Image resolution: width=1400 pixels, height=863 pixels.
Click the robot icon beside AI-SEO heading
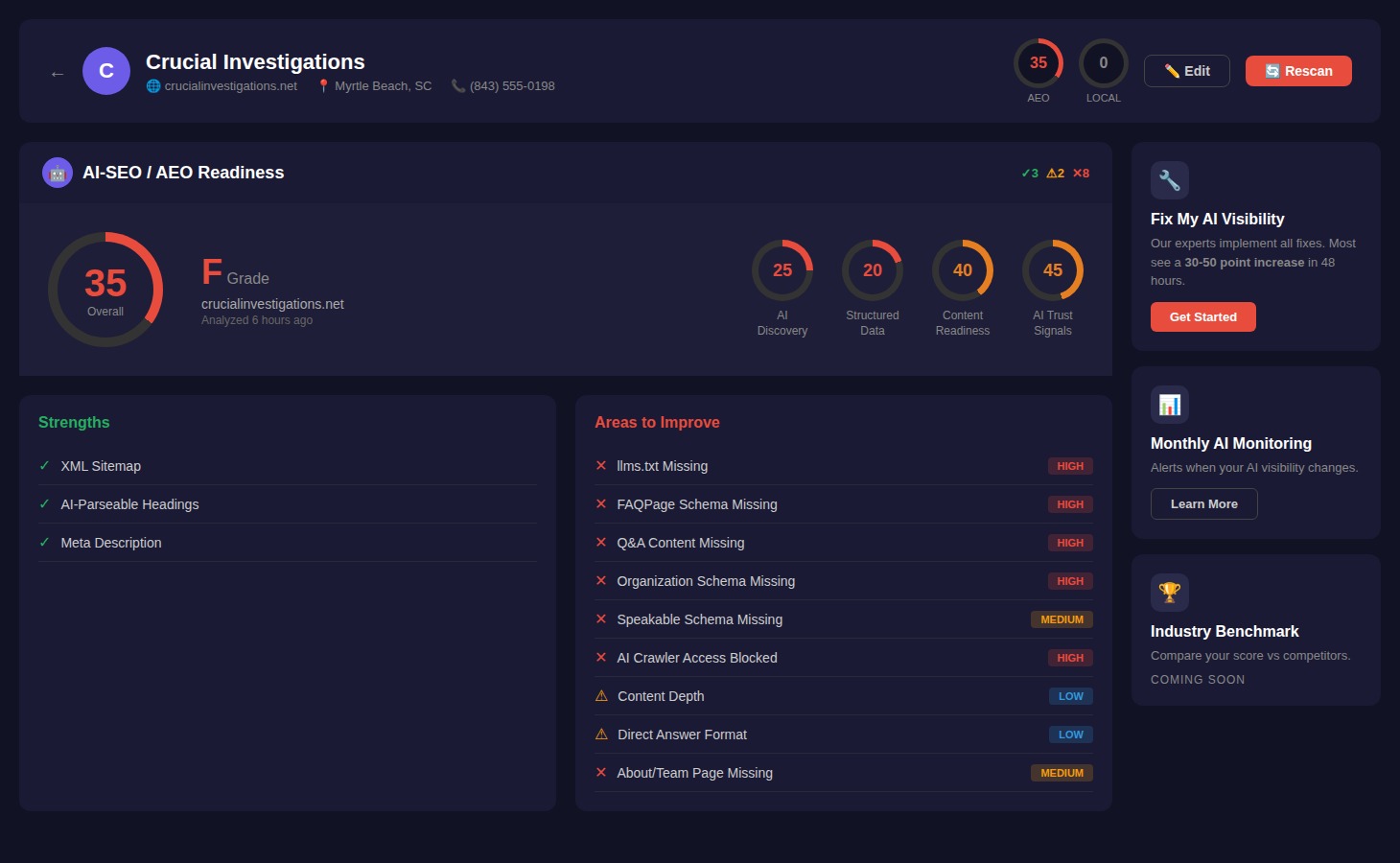coord(58,173)
